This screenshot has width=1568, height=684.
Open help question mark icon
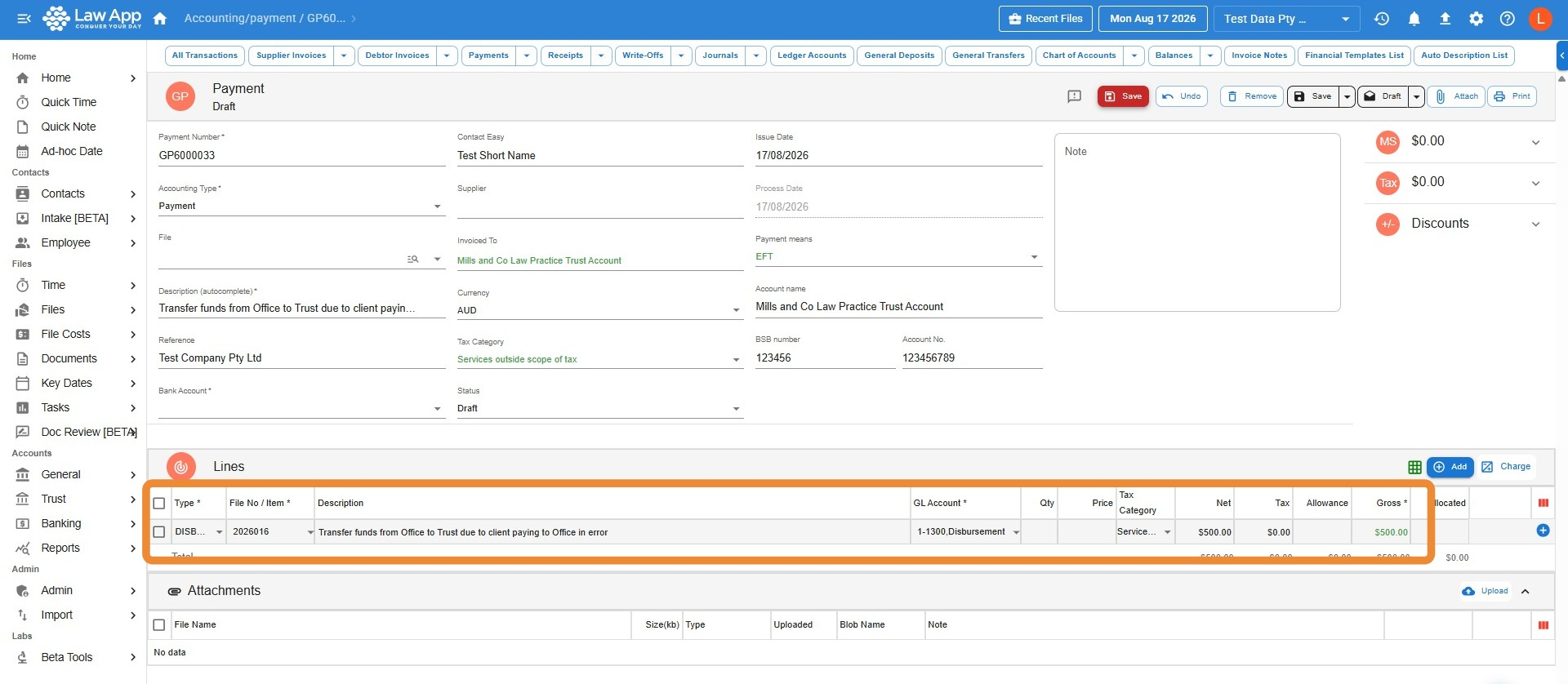point(1508,19)
